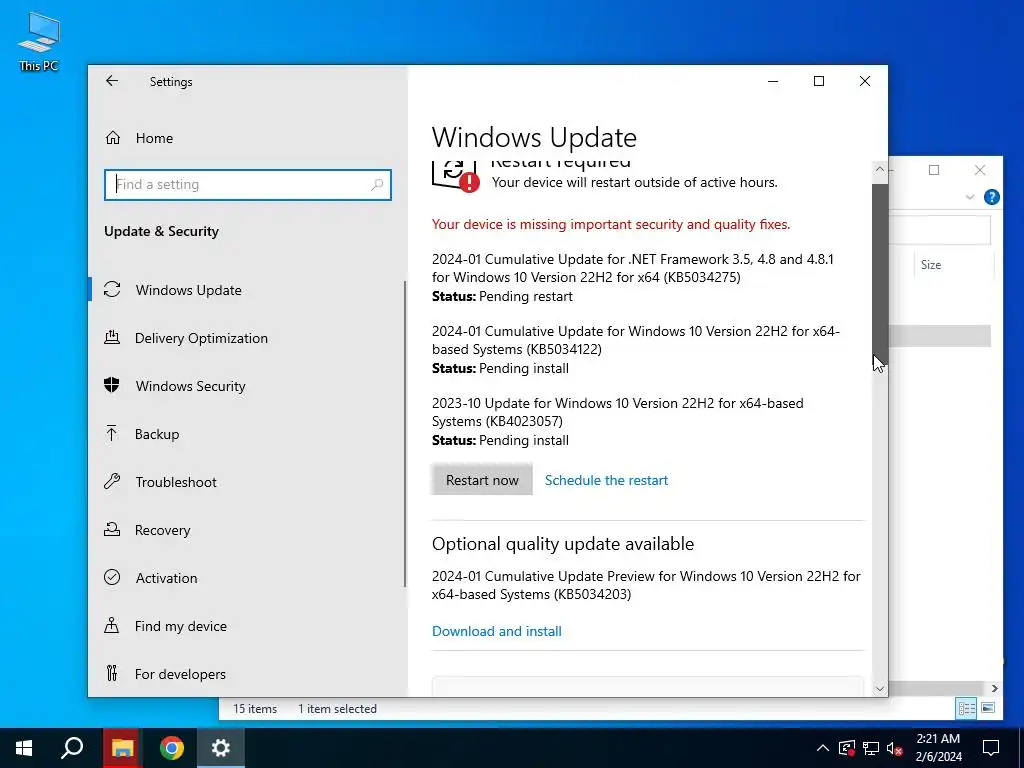This screenshot has width=1024, height=768.
Task: Maximize the File Explorer window behind
Action: click(x=934, y=170)
